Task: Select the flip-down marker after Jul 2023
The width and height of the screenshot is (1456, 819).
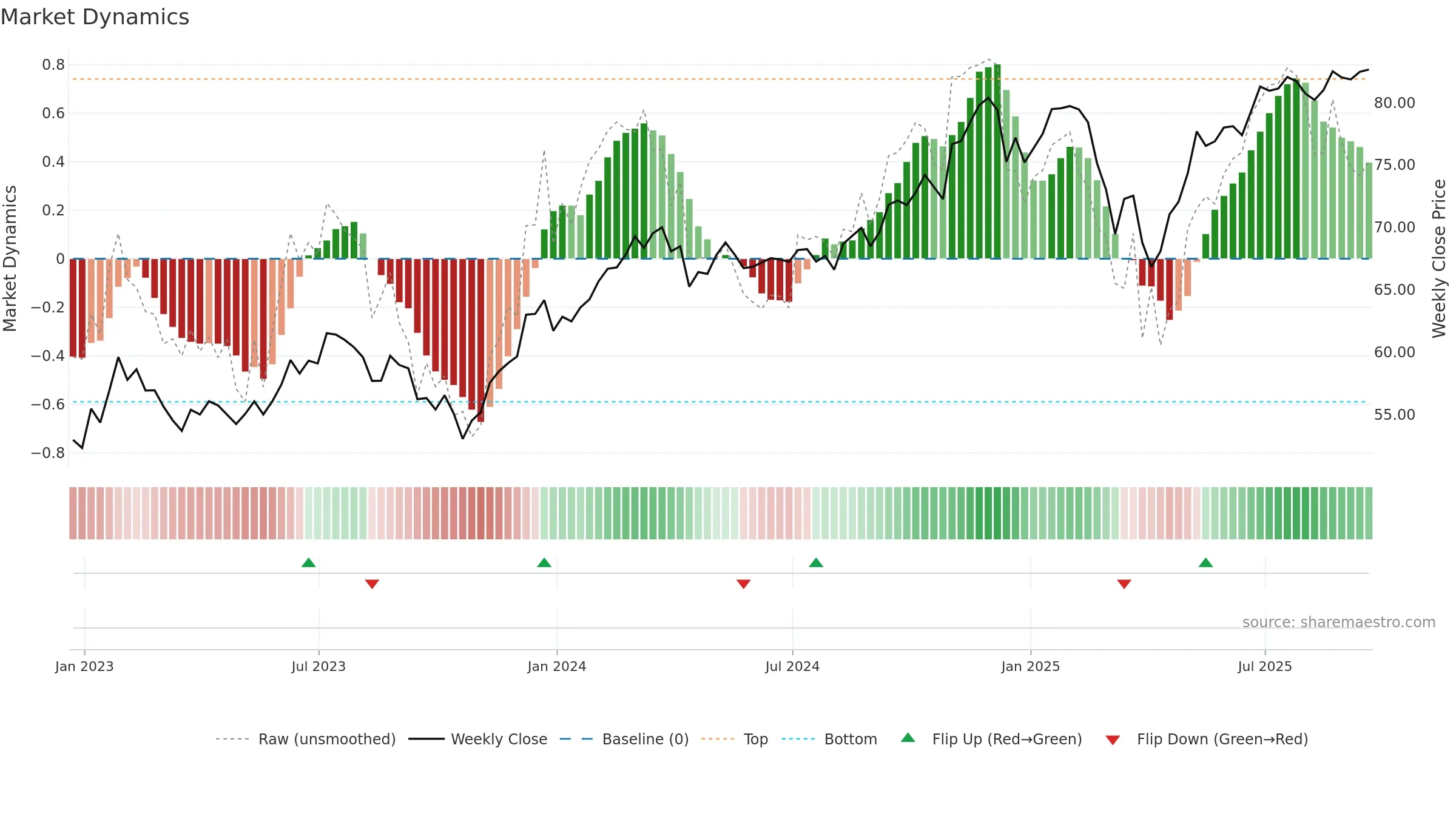Action: tap(372, 584)
